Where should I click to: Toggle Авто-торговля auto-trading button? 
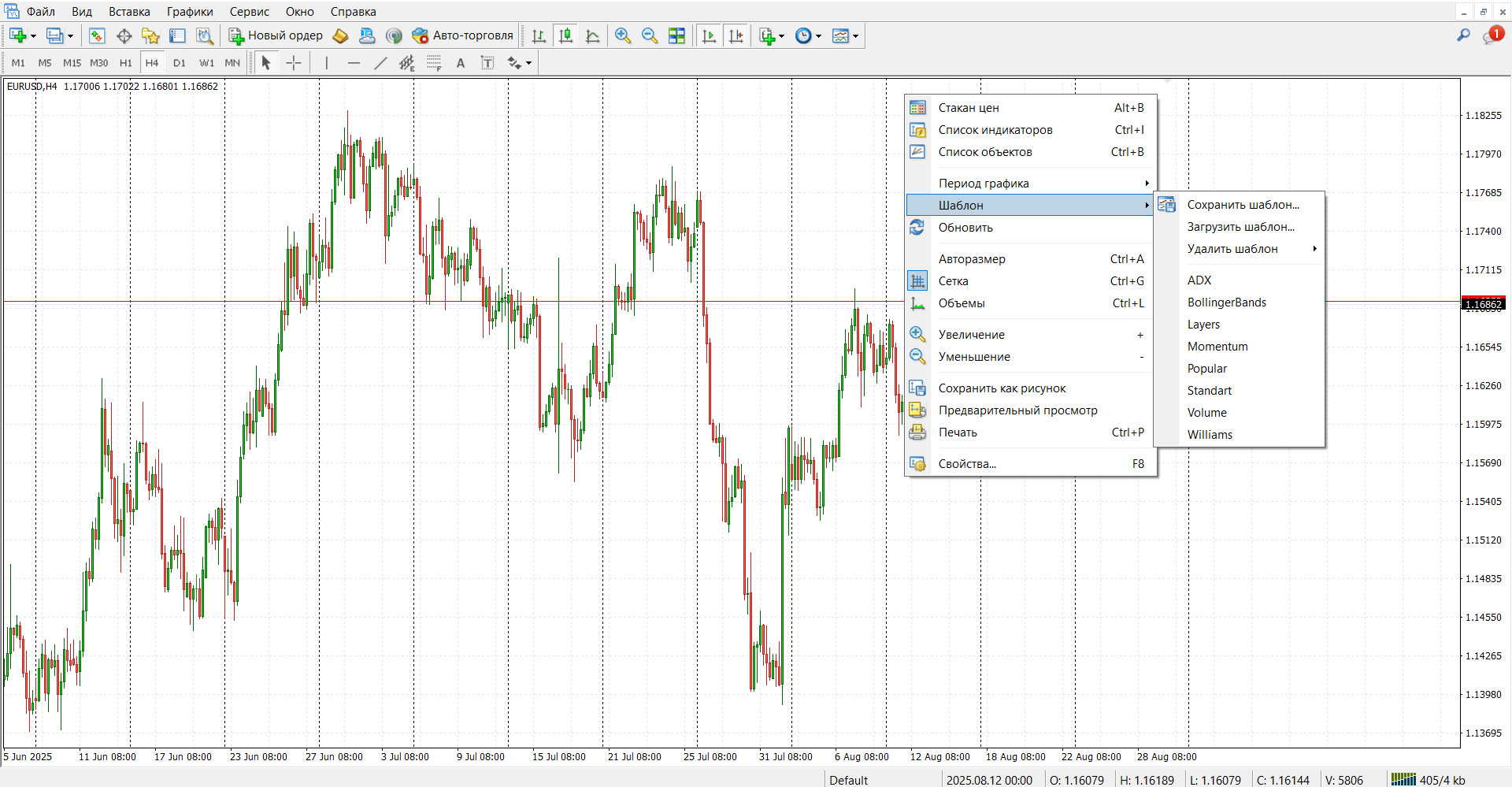point(463,35)
